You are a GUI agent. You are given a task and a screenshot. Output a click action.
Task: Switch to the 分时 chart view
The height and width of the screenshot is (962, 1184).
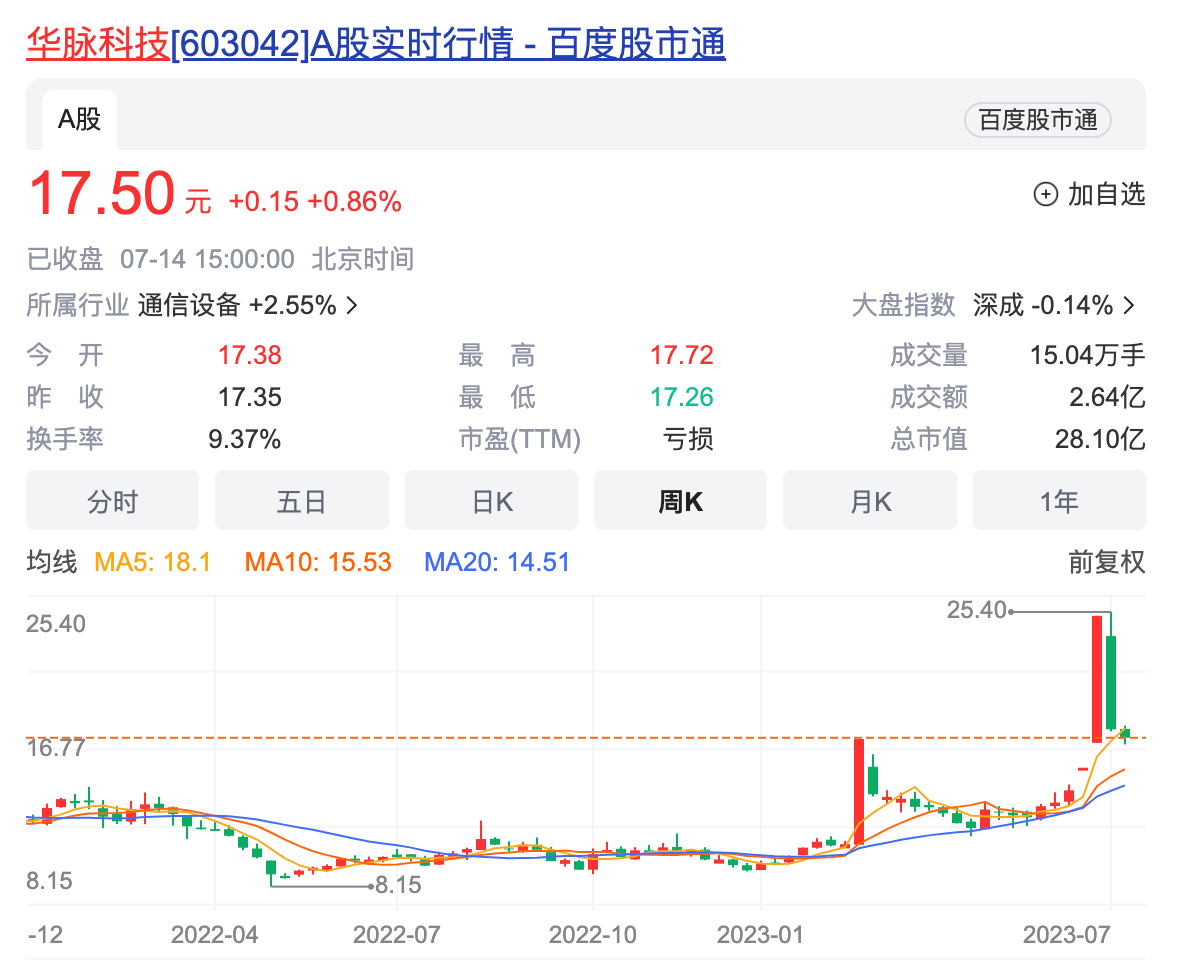pos(112,500)
